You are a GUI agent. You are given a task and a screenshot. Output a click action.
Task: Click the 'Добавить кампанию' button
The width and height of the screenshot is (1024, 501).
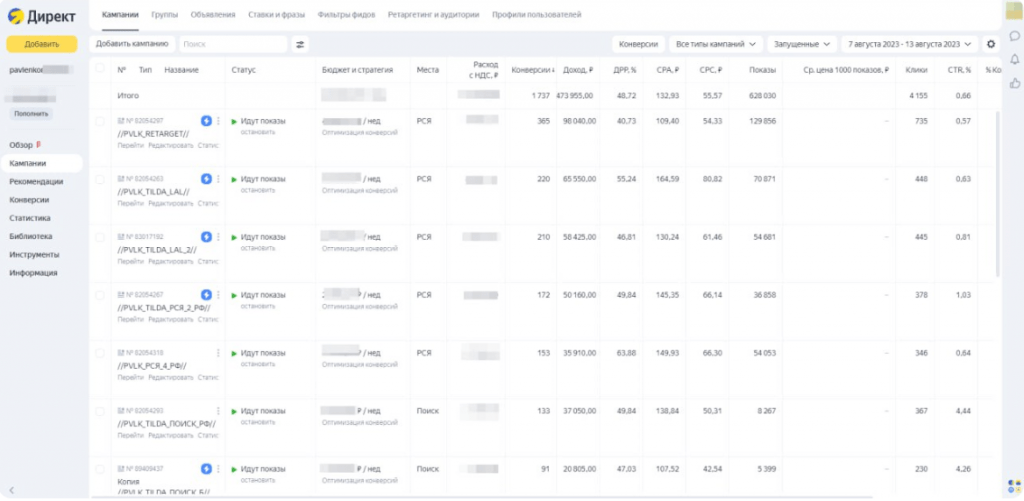click(132, 44)
